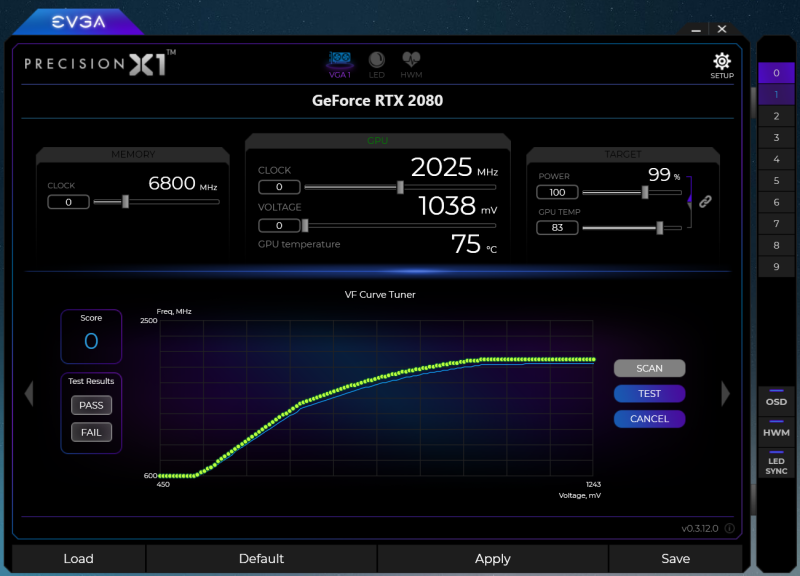
Task: Close the Precision X1 window
Action: coord(722,29)
